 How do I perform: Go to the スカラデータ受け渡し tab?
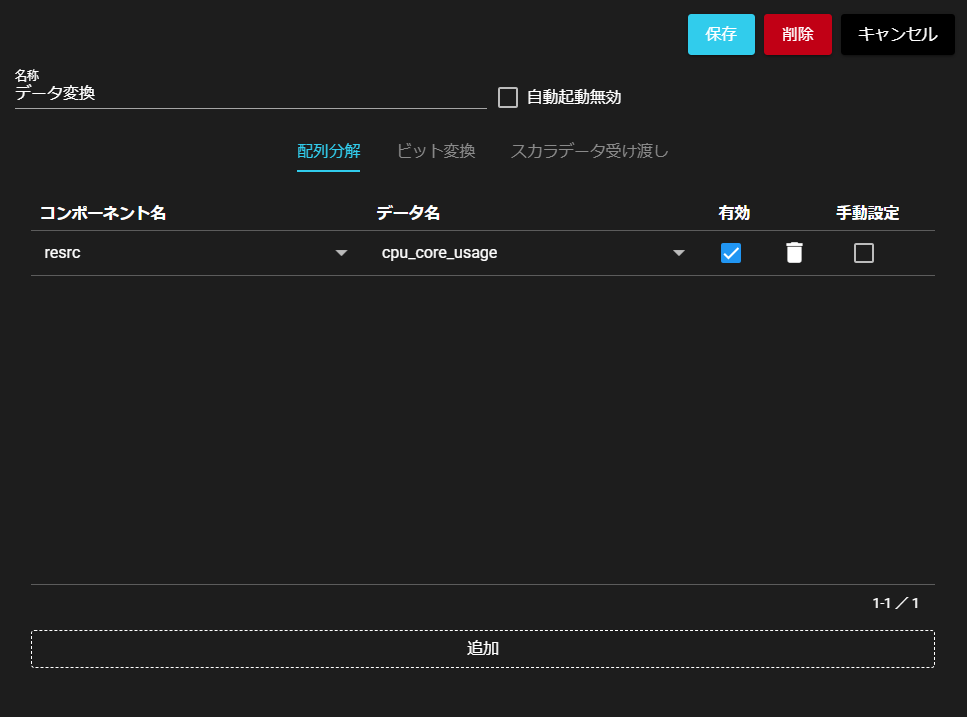pos(589,152)
